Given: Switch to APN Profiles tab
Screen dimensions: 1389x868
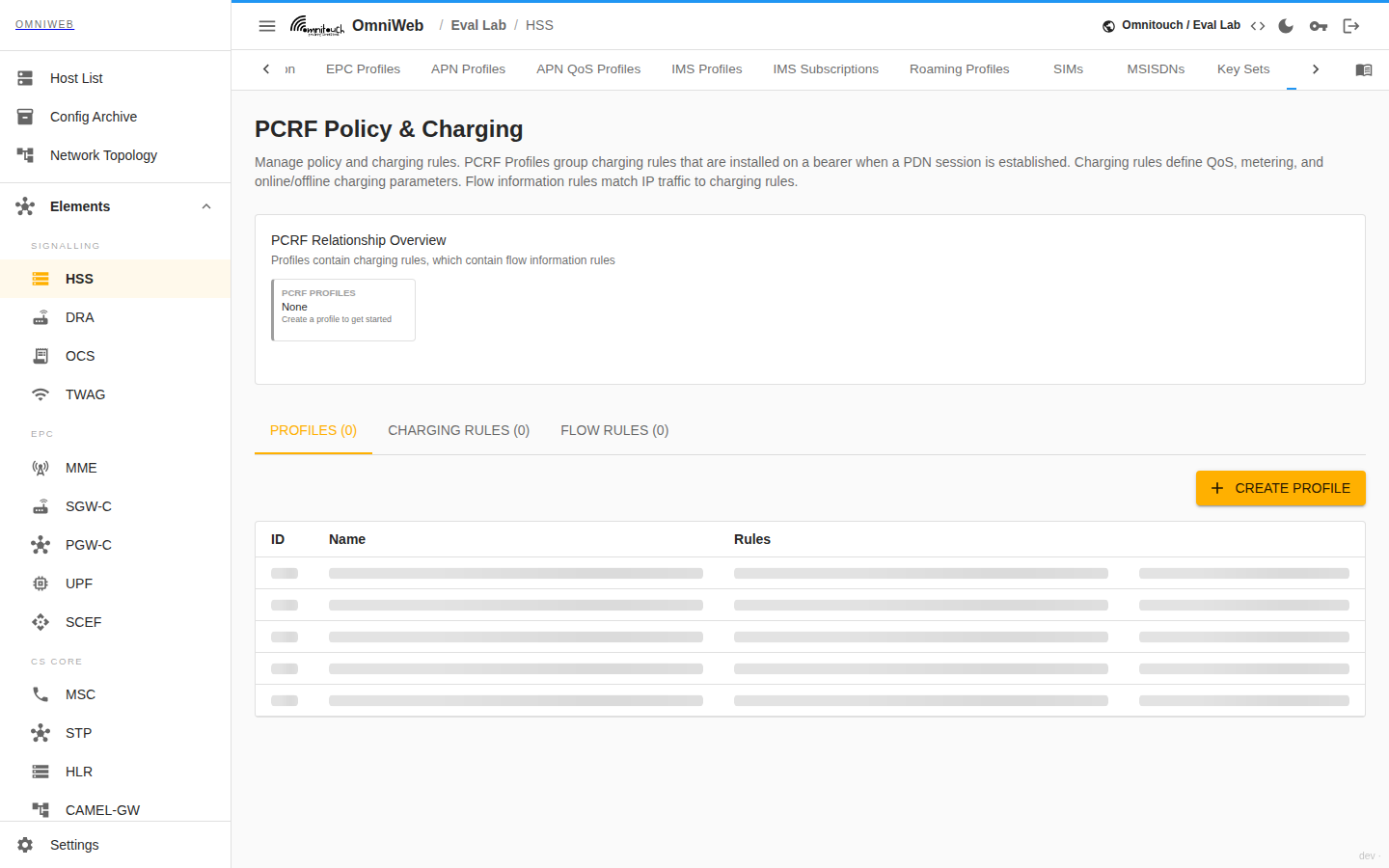Looking at the screenshot, I should pyautogui.click(x=468, y=69).
